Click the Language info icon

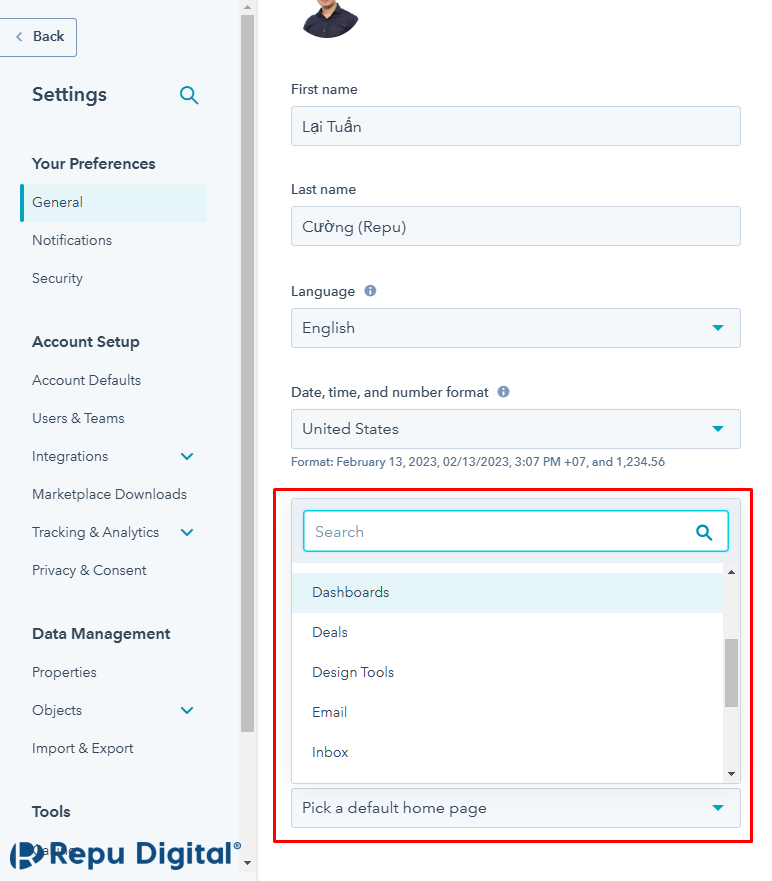[x=370, y=290]
